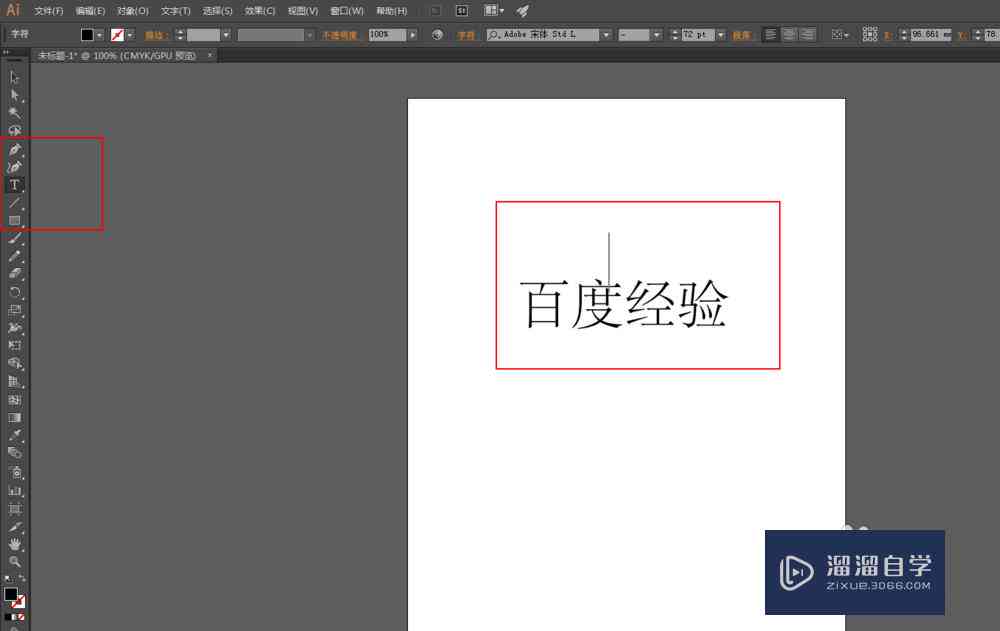Image resolution: width=1000 pixels, height=631 pixels.
Task: Click the GPU performance rocket icon
Action: click(522, 11)
